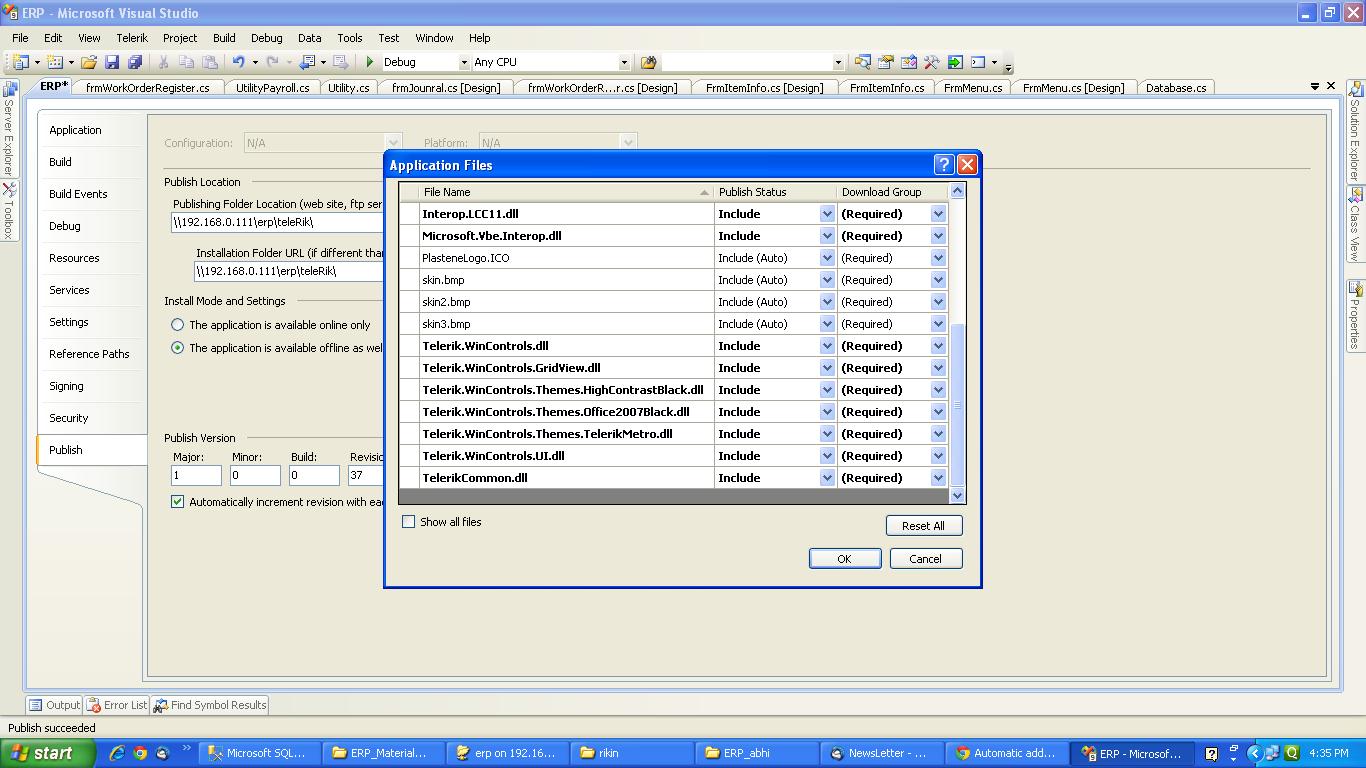The width and height of the screenshot is (1366, 768).
Task: Open the Server Explorer side panel
Action: (x=8, y=131)
